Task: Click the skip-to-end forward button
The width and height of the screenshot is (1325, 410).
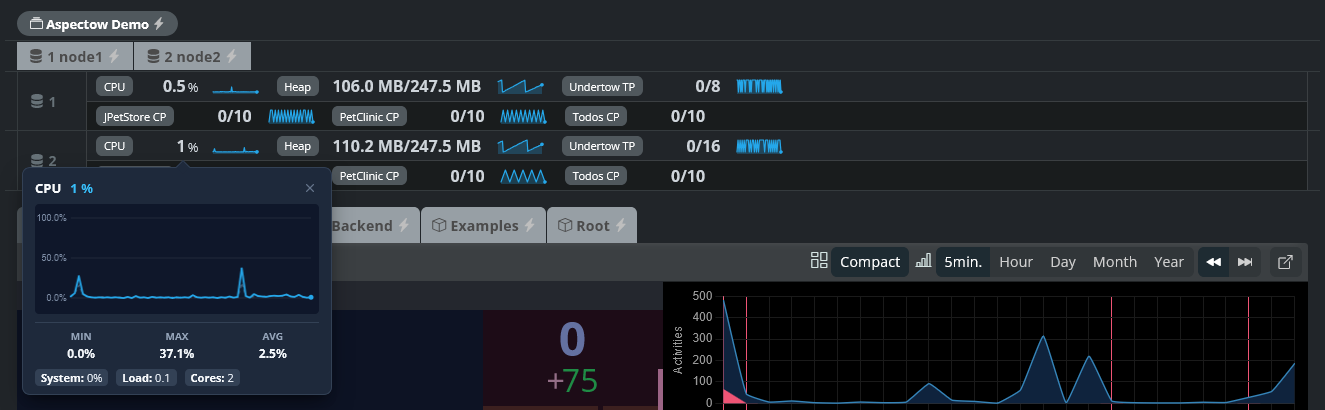Action: 1245,262
